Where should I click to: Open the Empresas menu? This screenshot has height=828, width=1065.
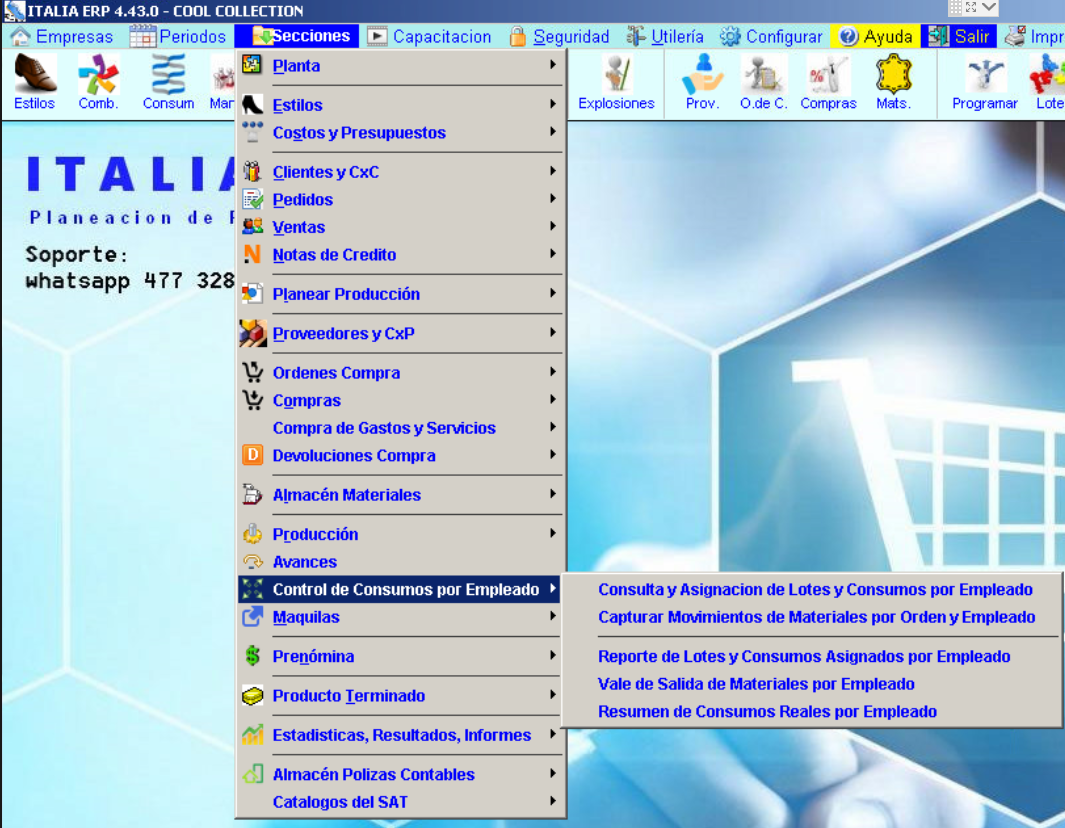coord(62,36)
